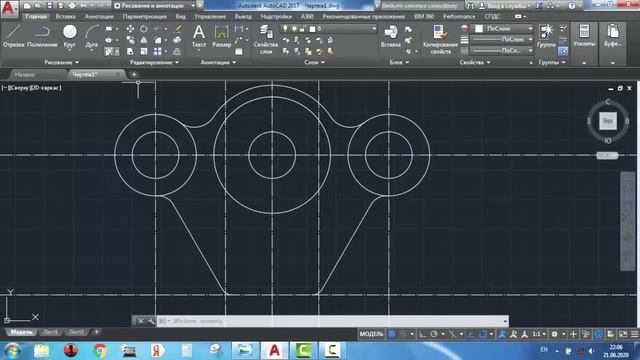This screenshot has width=640, height=360.
Task: Click the Вход в службы sign-in button
Action: [x=504, y=6]
